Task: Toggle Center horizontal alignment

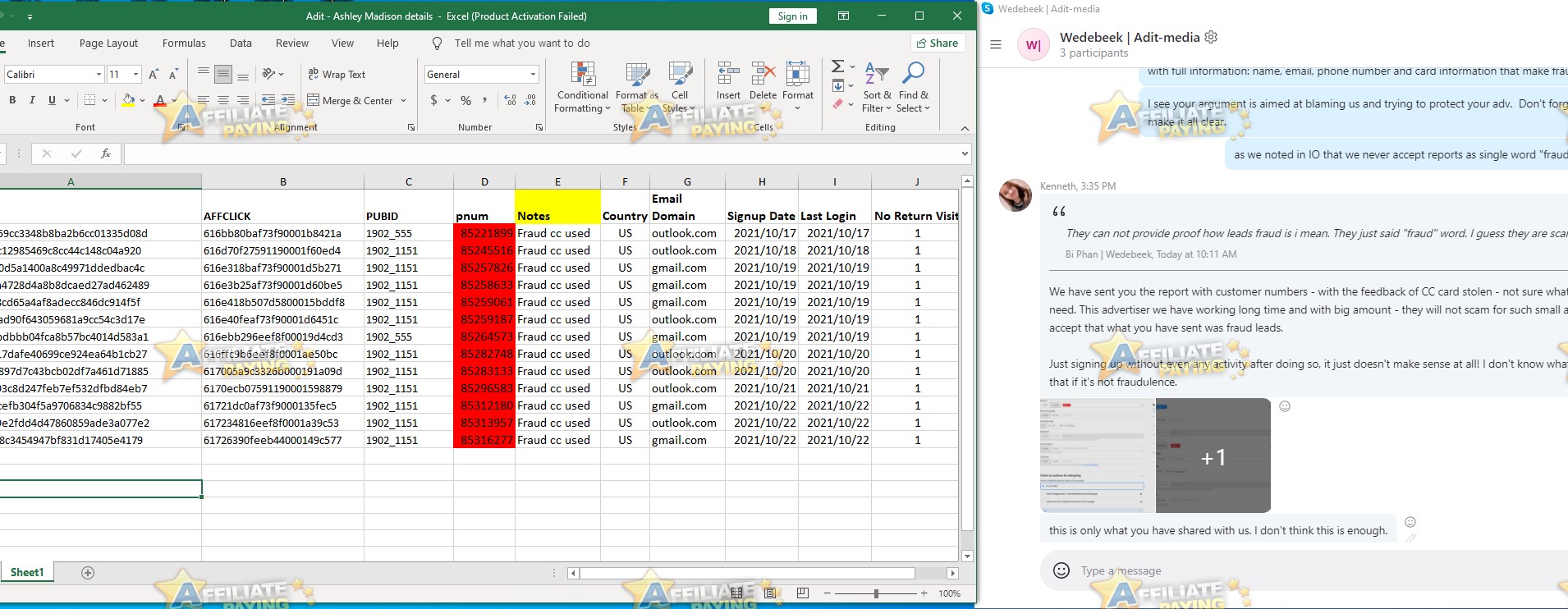Action: [x=223, y=100]
